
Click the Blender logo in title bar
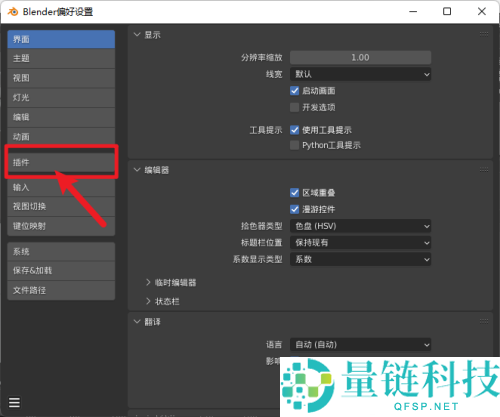pos(13,12)
